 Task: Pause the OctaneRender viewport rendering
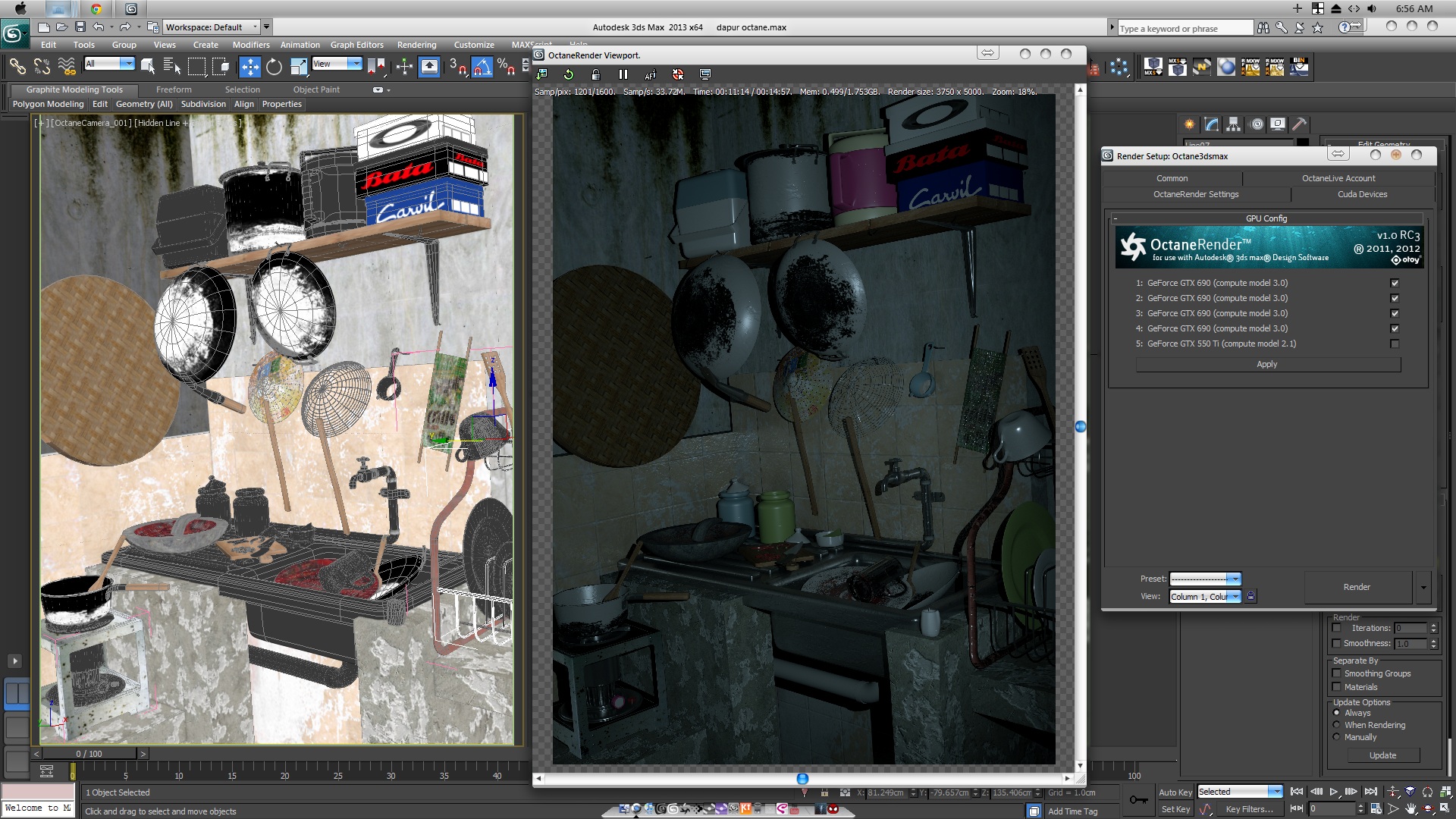pyautogui.click(x=623, y=74)
